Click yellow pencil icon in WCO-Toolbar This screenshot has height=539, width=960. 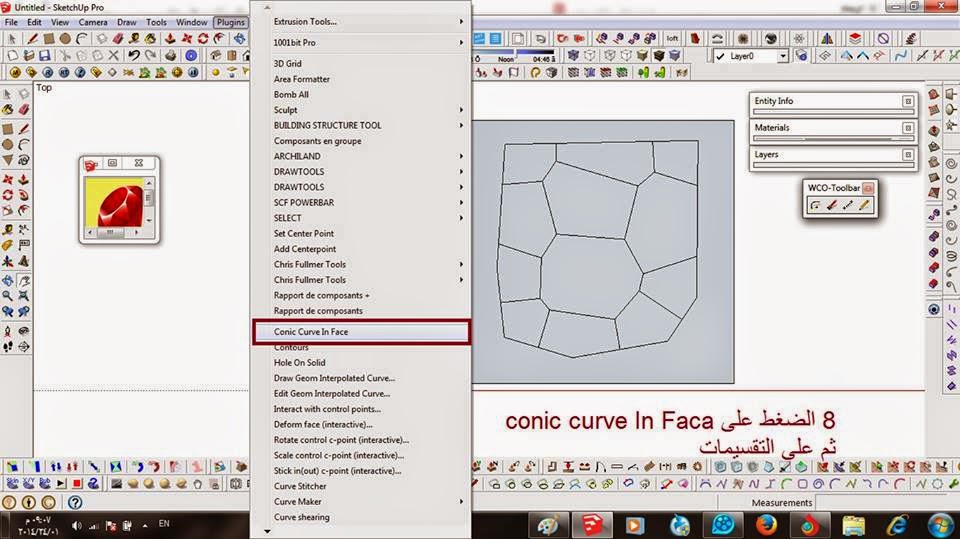click(864, 205)
